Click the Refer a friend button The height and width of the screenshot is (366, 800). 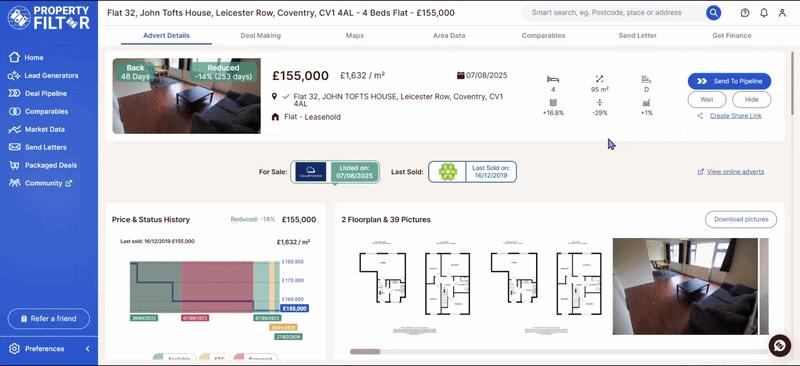48,319
